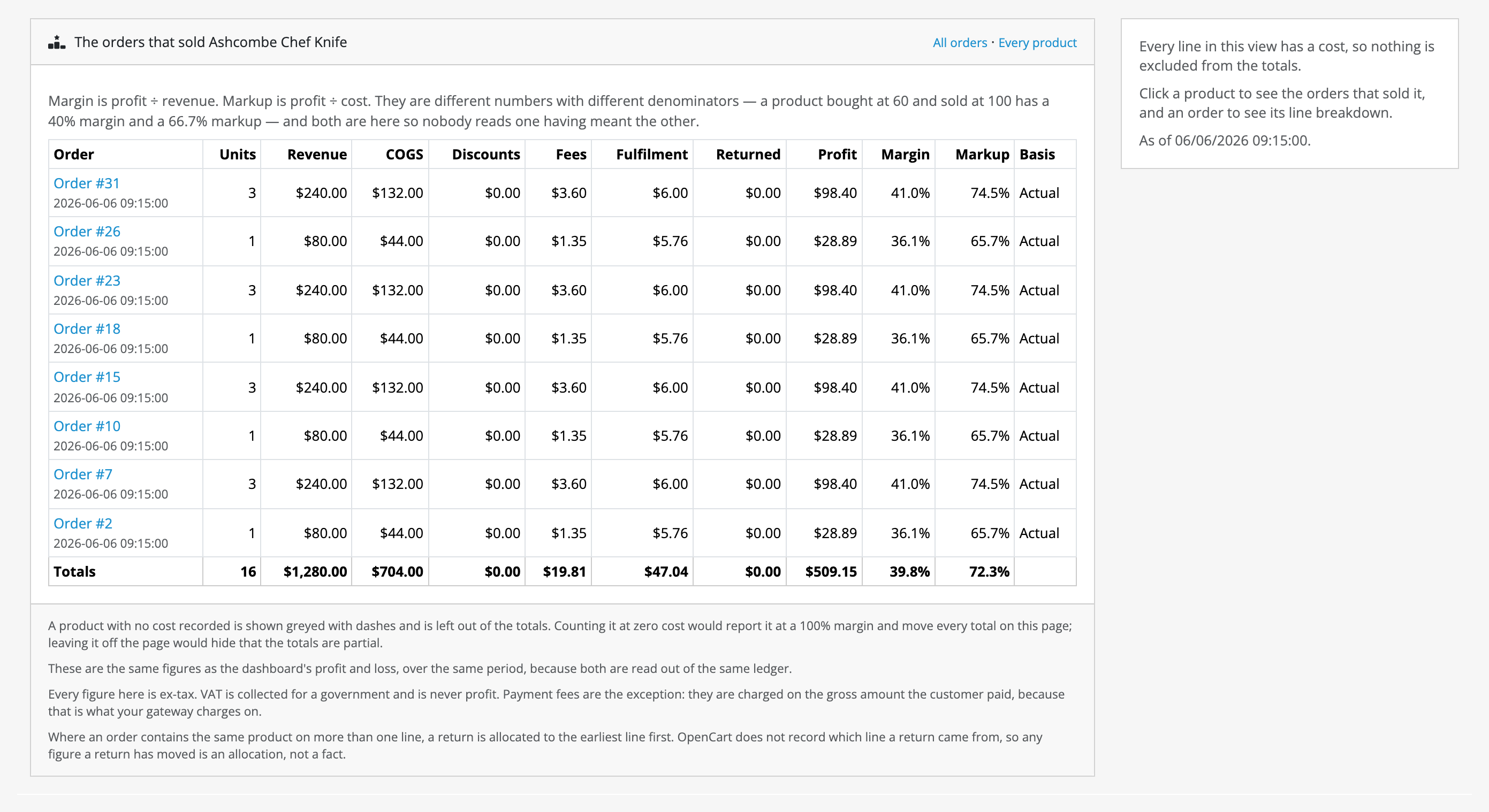This screenshot has height=812, width=1489.
Task: Select Order #18 fulfilment $5.76
Action: tap(670, 338)
